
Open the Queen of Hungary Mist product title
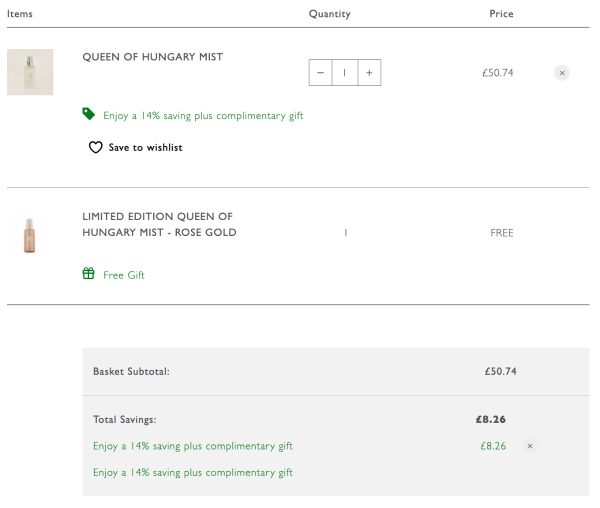tap(152, 57)
